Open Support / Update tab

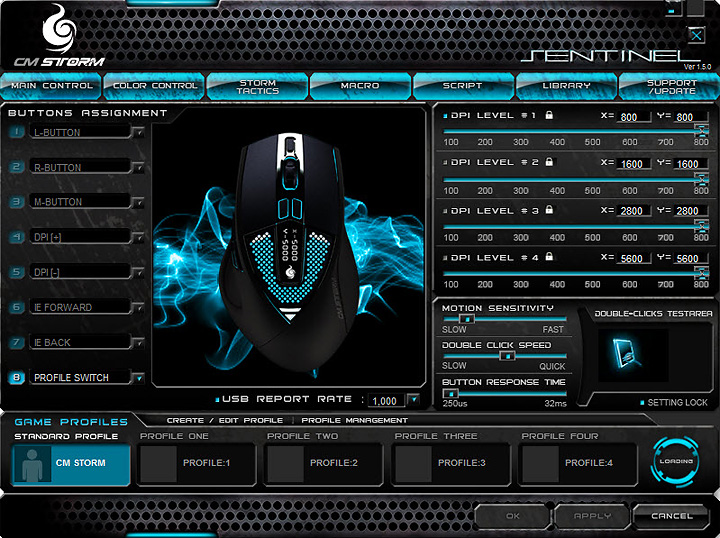point(671,86)
